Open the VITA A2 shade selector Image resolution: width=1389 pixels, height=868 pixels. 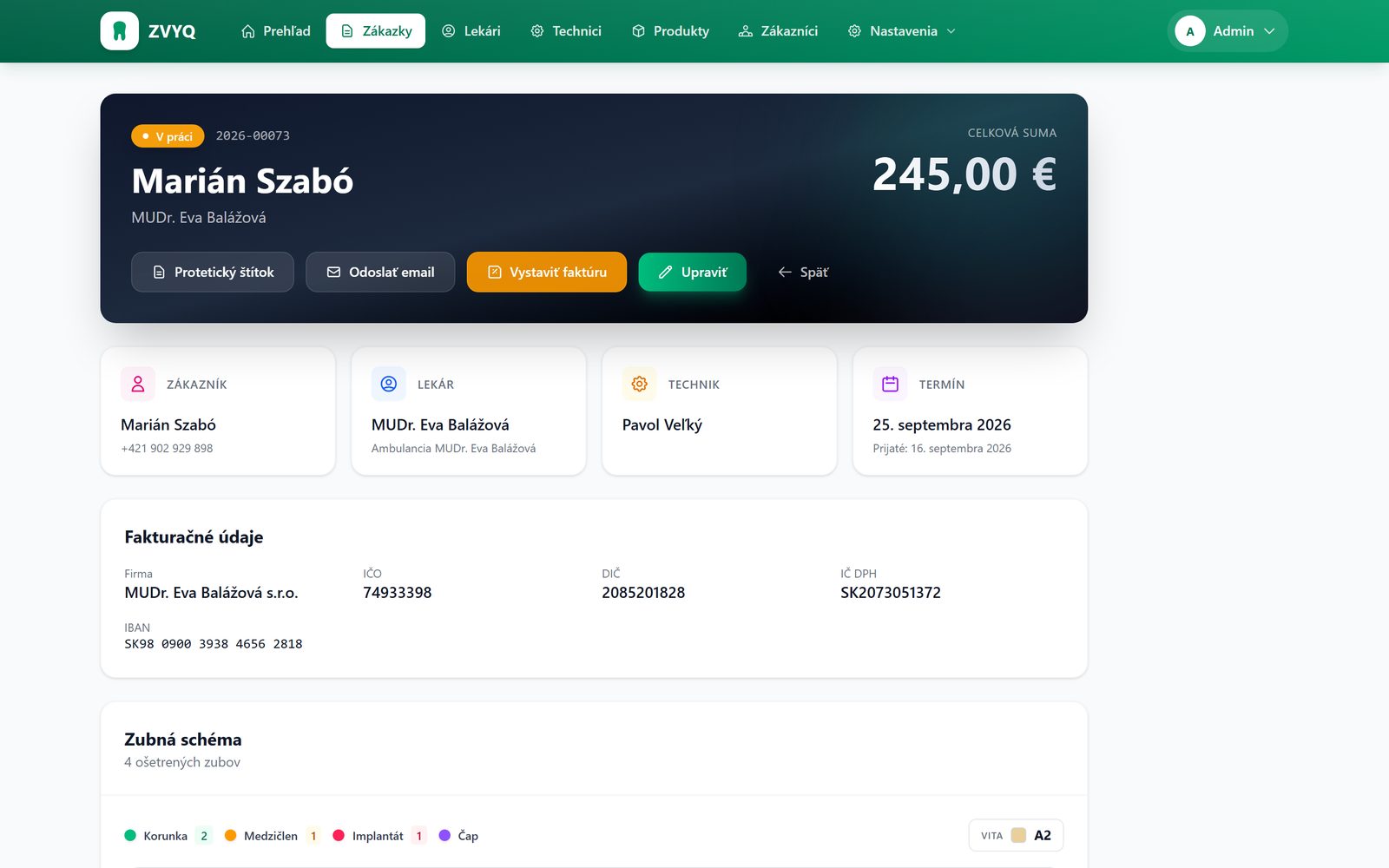pos(1016,836)
